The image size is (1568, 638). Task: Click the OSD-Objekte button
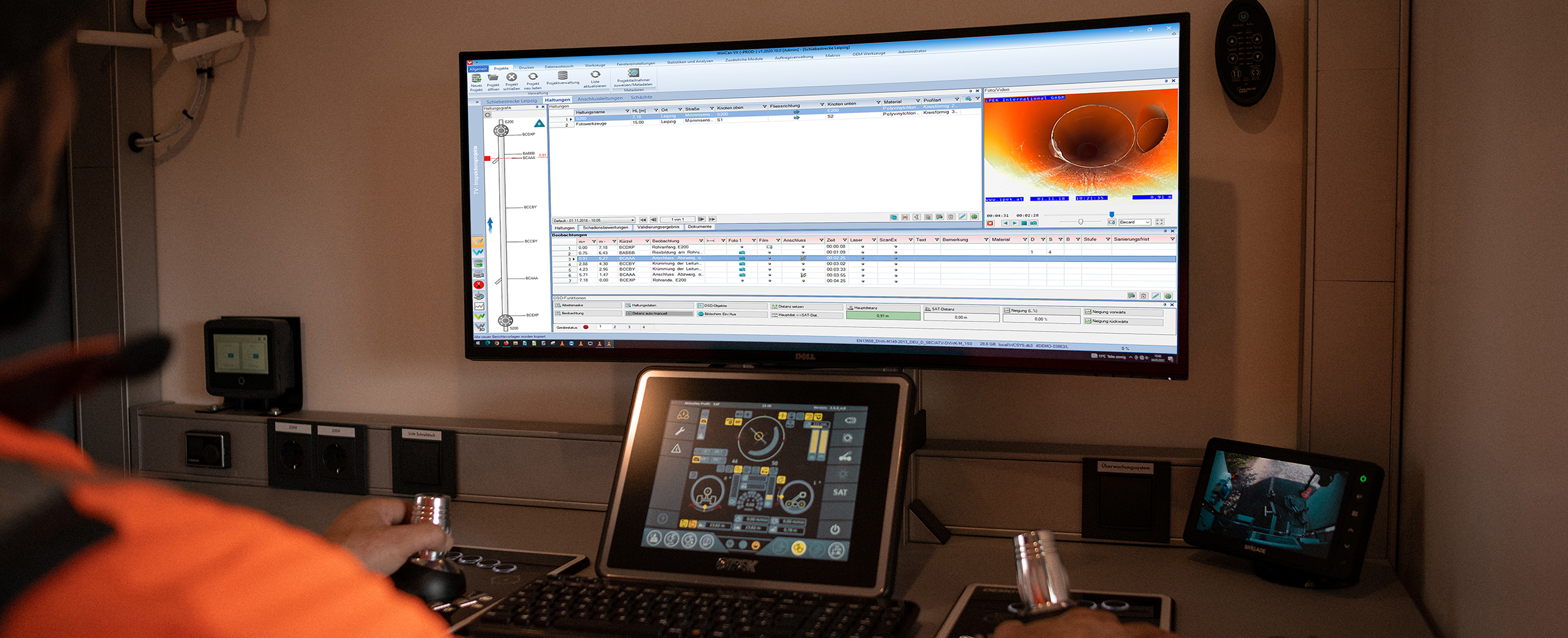coord(733,305)
